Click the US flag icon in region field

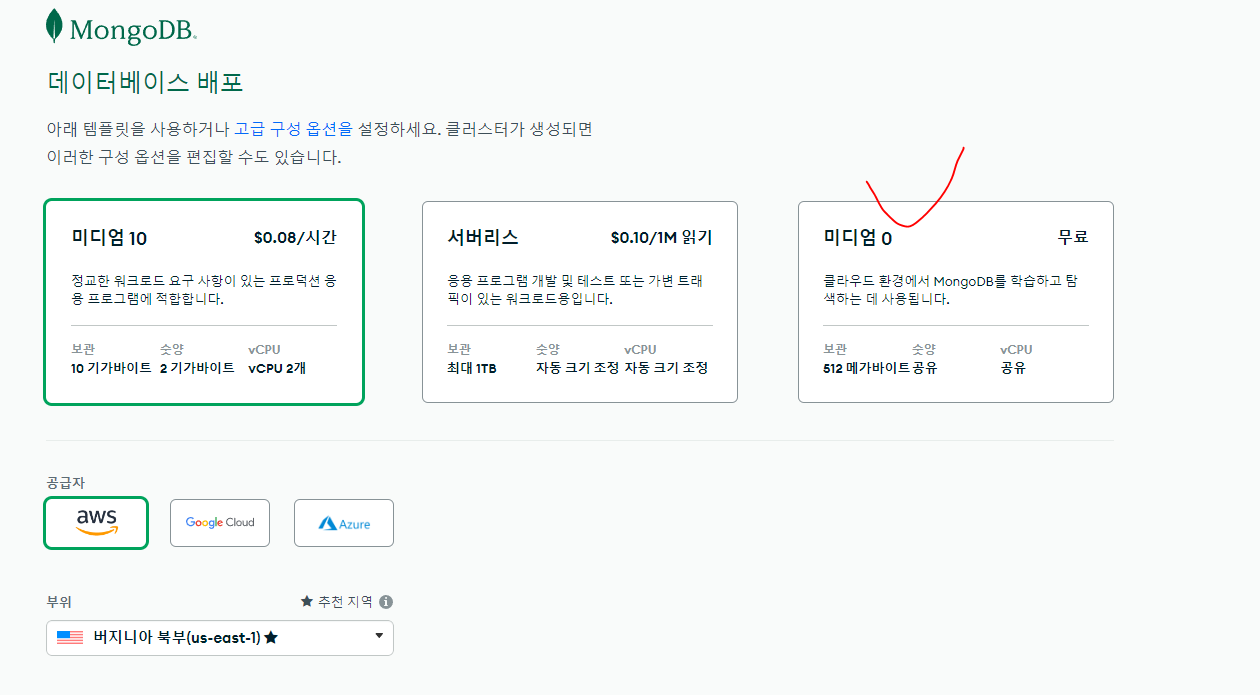[70, 638]
